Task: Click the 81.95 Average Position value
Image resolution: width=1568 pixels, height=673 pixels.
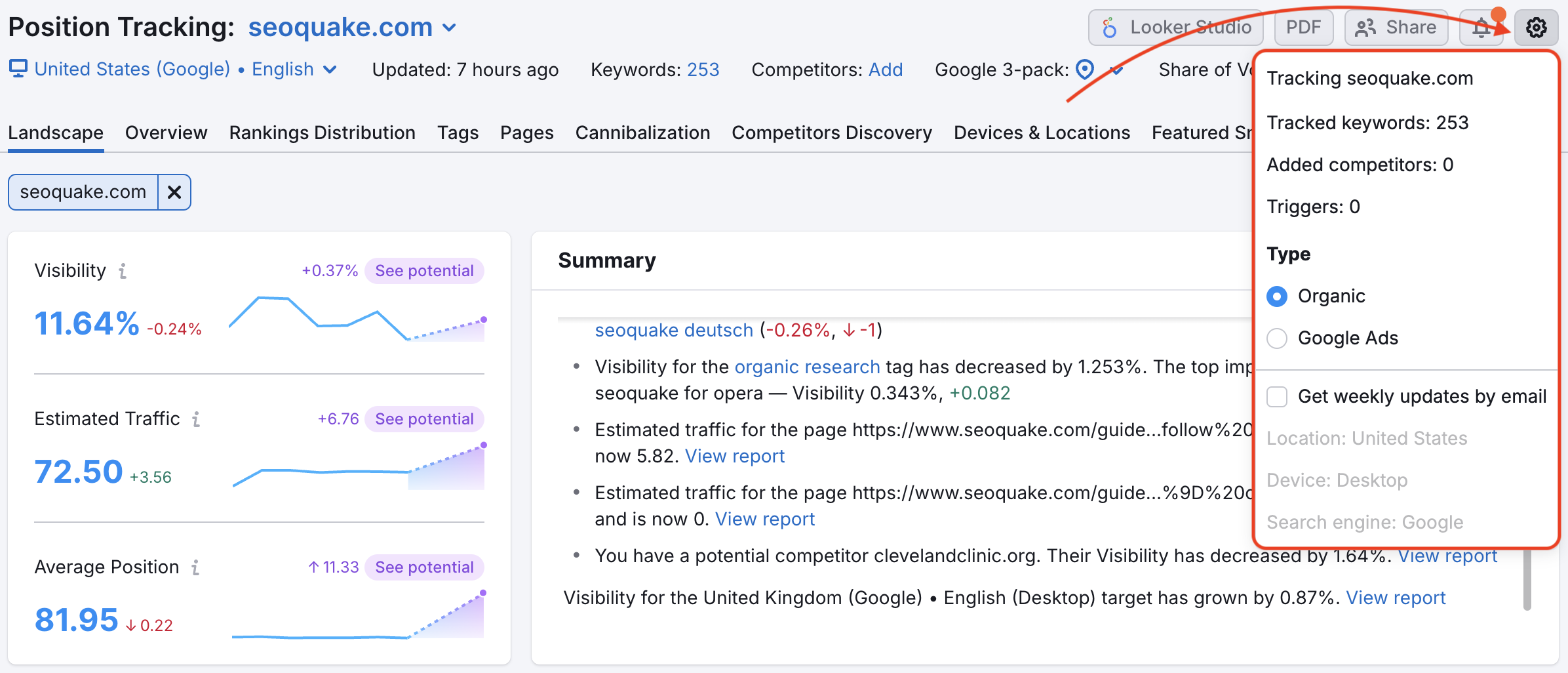Action: coord(76,620)
